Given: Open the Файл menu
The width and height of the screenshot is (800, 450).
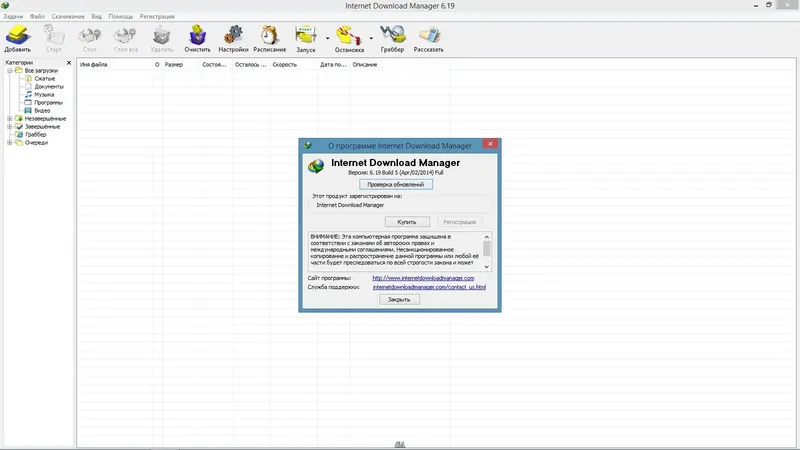Looking at the screenshot, I should point(37,16).
